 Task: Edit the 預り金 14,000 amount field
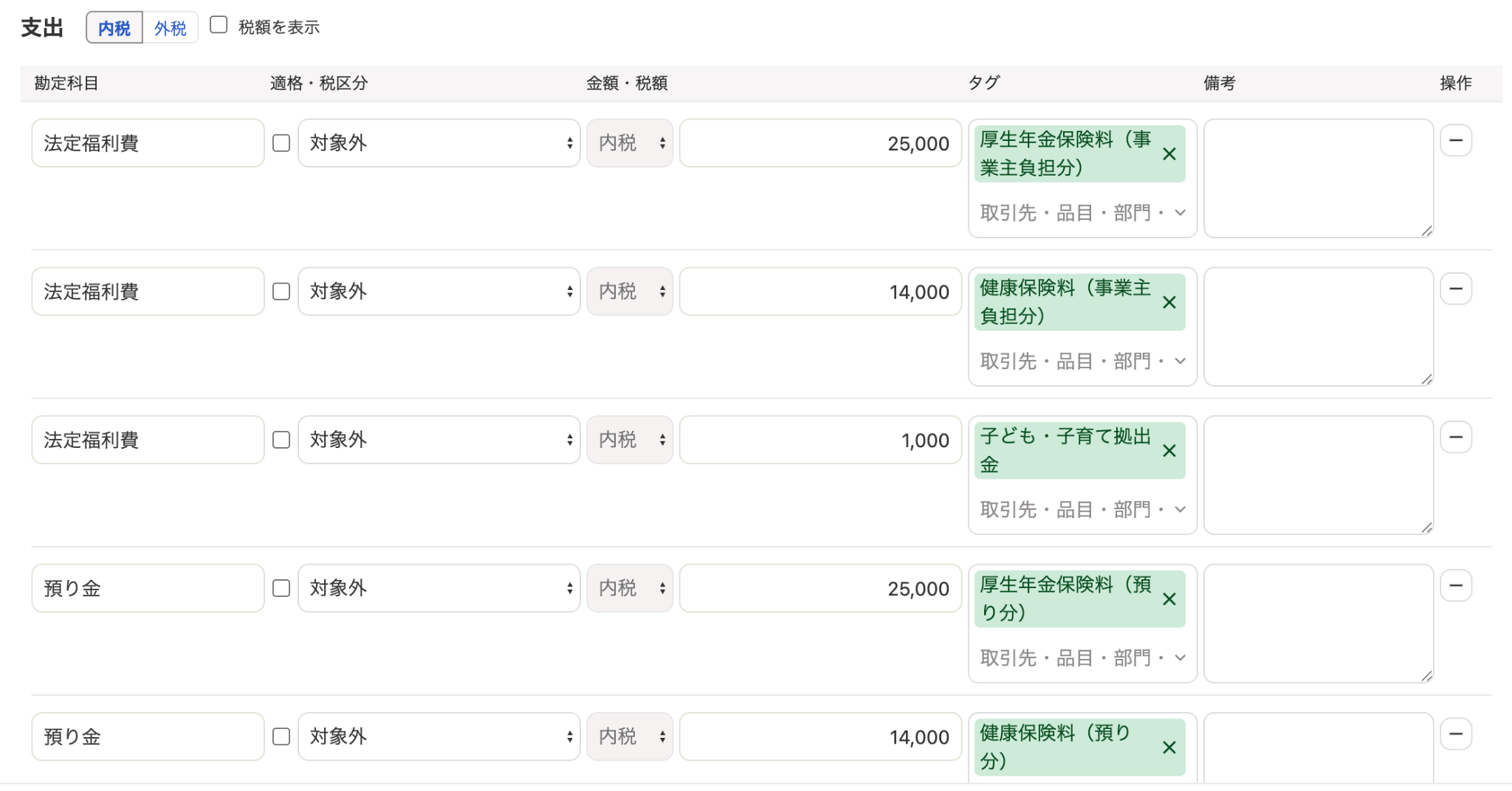820,736
